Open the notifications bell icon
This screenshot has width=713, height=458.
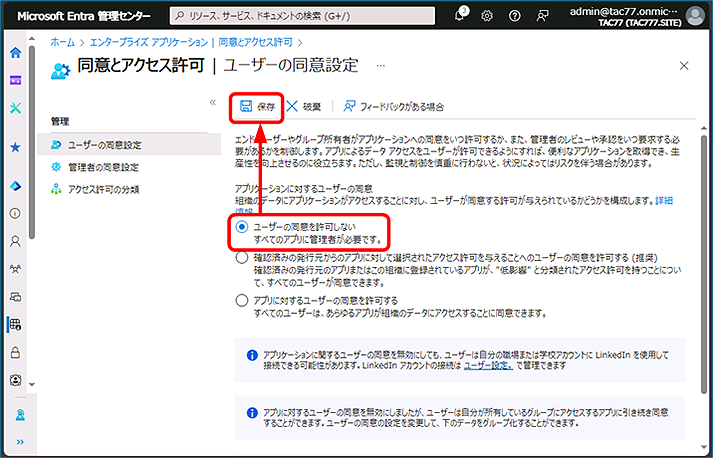[459, 16]
